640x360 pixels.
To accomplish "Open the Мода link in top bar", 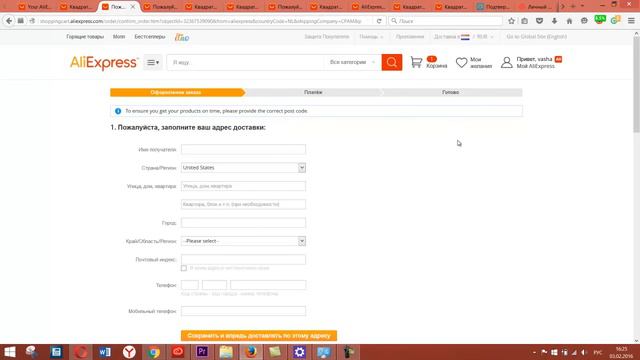I will point(119,37).
